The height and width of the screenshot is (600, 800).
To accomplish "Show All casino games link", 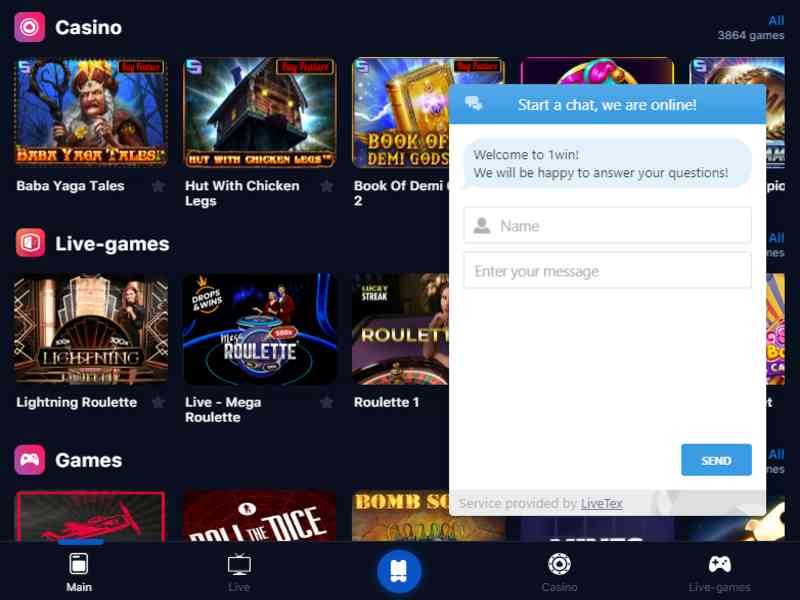I will pos(776,20).
